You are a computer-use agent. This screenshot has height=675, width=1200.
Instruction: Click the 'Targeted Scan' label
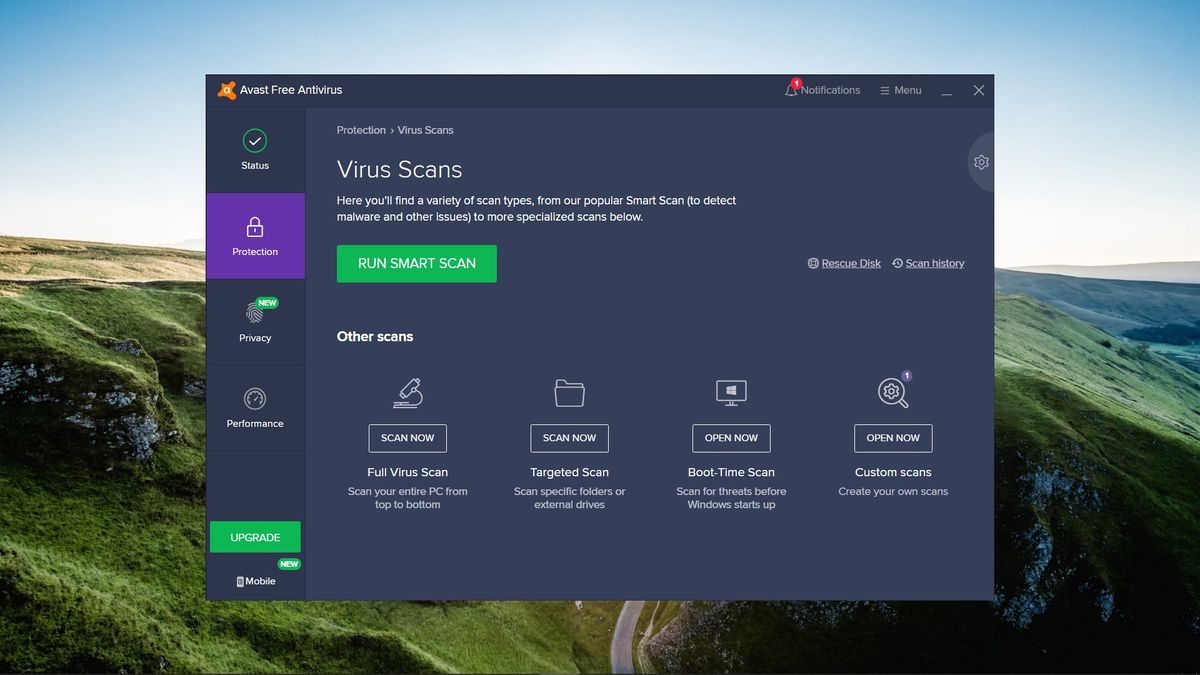pyautogui.click(x=570, y=472)
